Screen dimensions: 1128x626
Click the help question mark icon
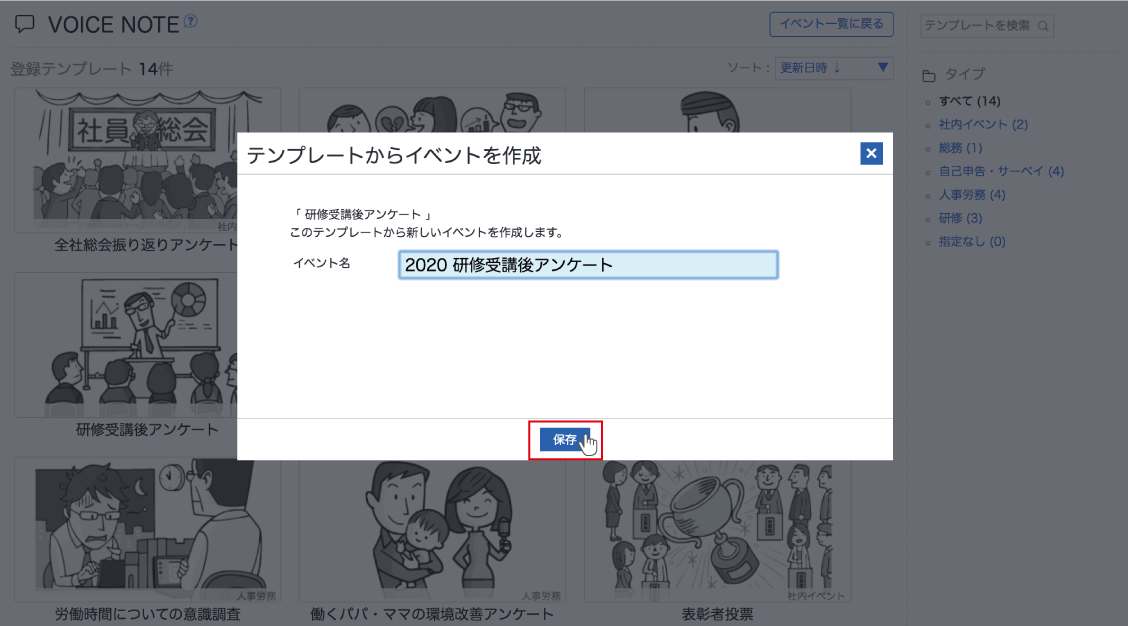pyautogui.click(x=190, y=21)
